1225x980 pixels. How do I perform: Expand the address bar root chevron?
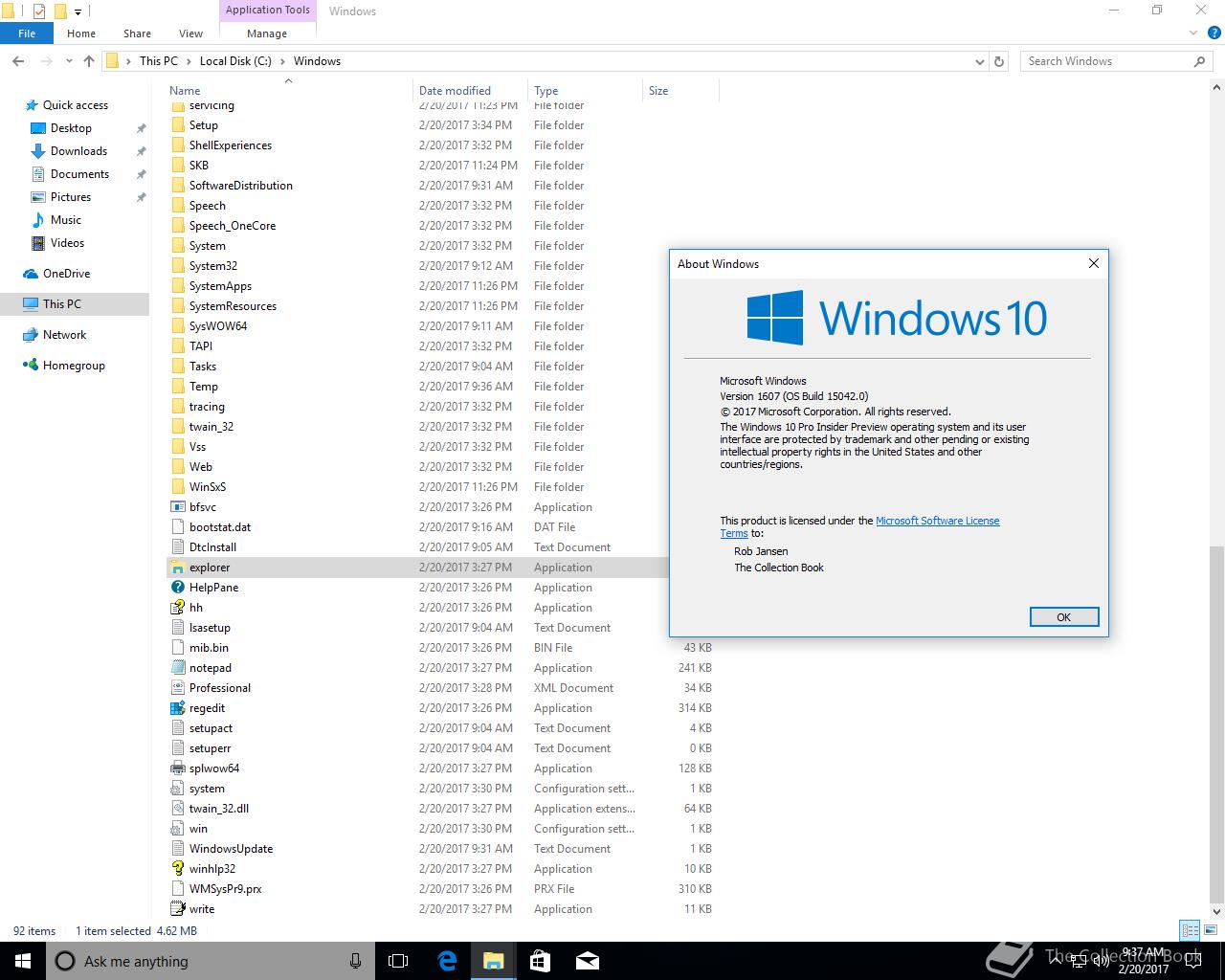128,61
